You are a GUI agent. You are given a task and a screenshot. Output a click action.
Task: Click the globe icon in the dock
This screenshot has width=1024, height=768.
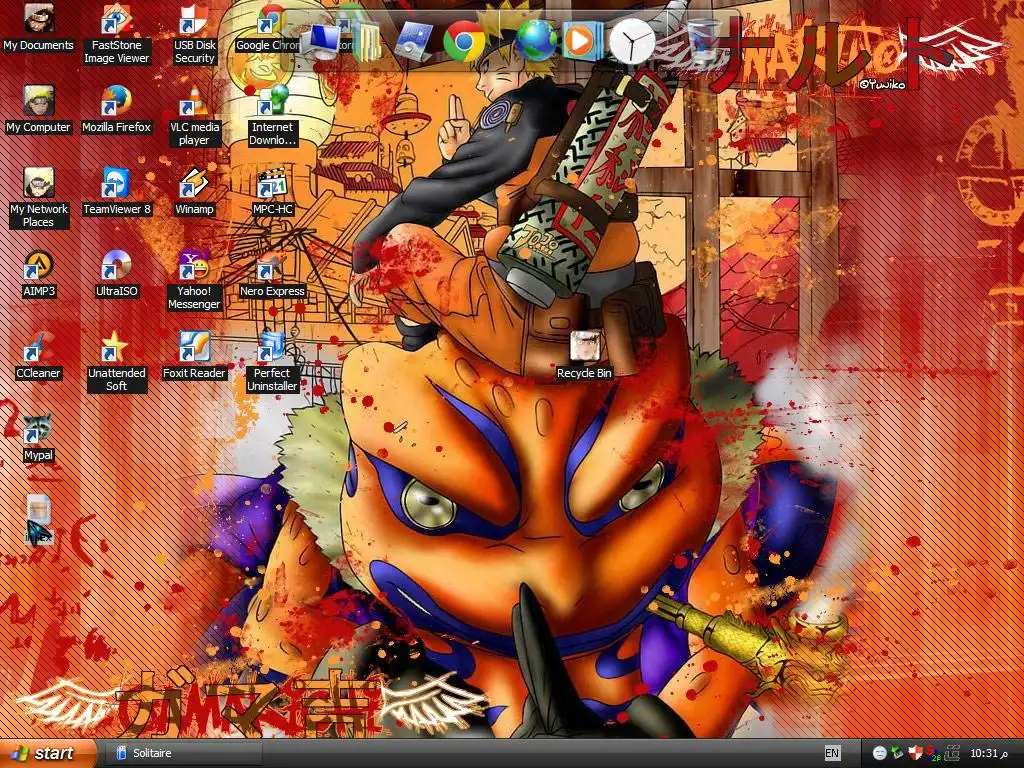[x=536, y=40]
